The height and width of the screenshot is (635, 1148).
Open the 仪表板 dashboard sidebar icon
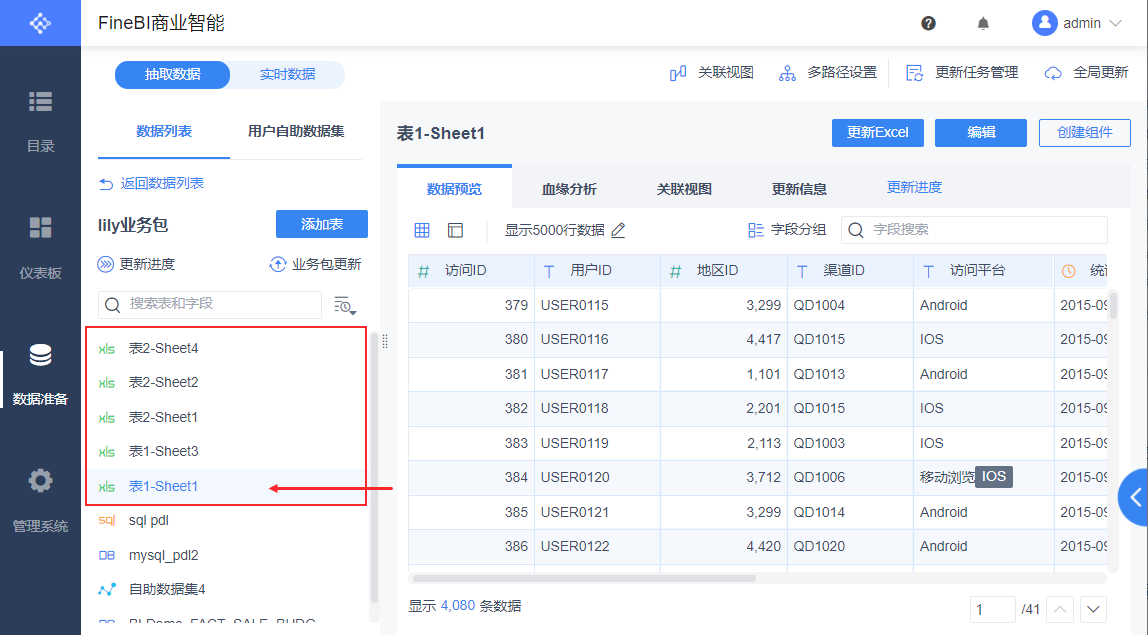pos(40,228)
